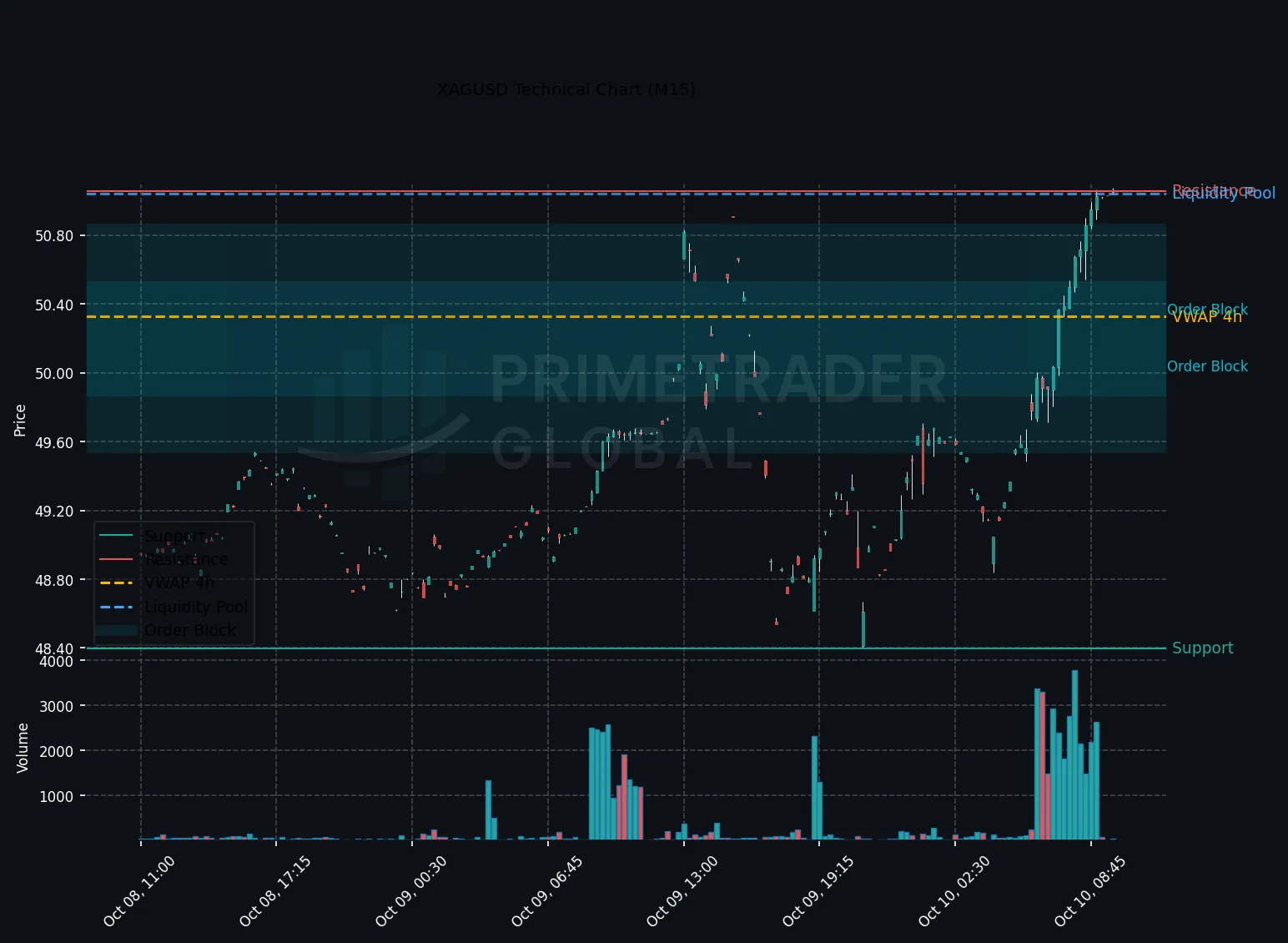The width and height of the screenshot is (1288, 943).
Task: Click the VWAP 4h entry text in the legend
Action: click(x=179, y=582)
